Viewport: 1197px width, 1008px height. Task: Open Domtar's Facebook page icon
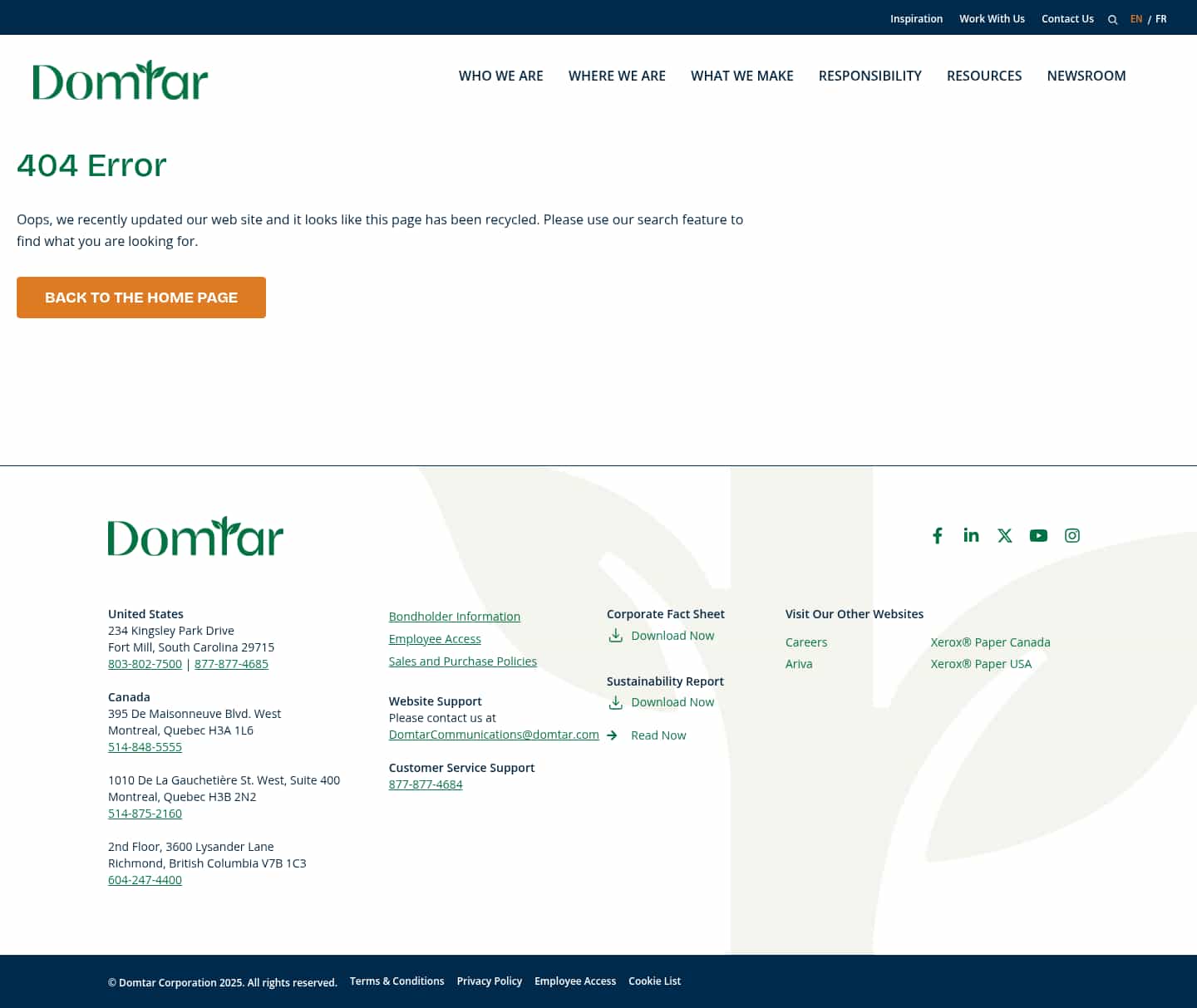937,536
